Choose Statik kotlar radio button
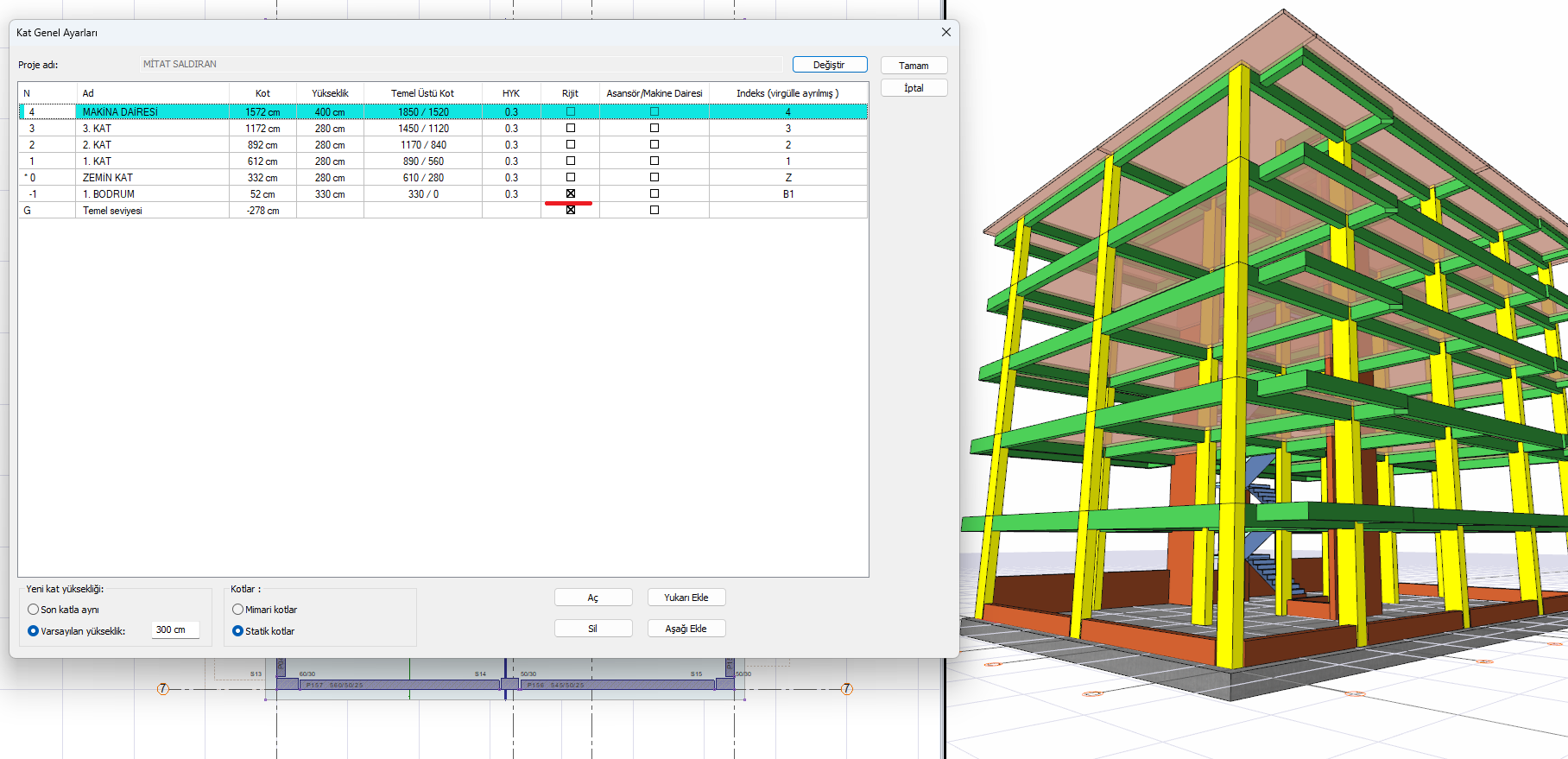Viewport: 1568px width, 759px height. coord(237,631)
